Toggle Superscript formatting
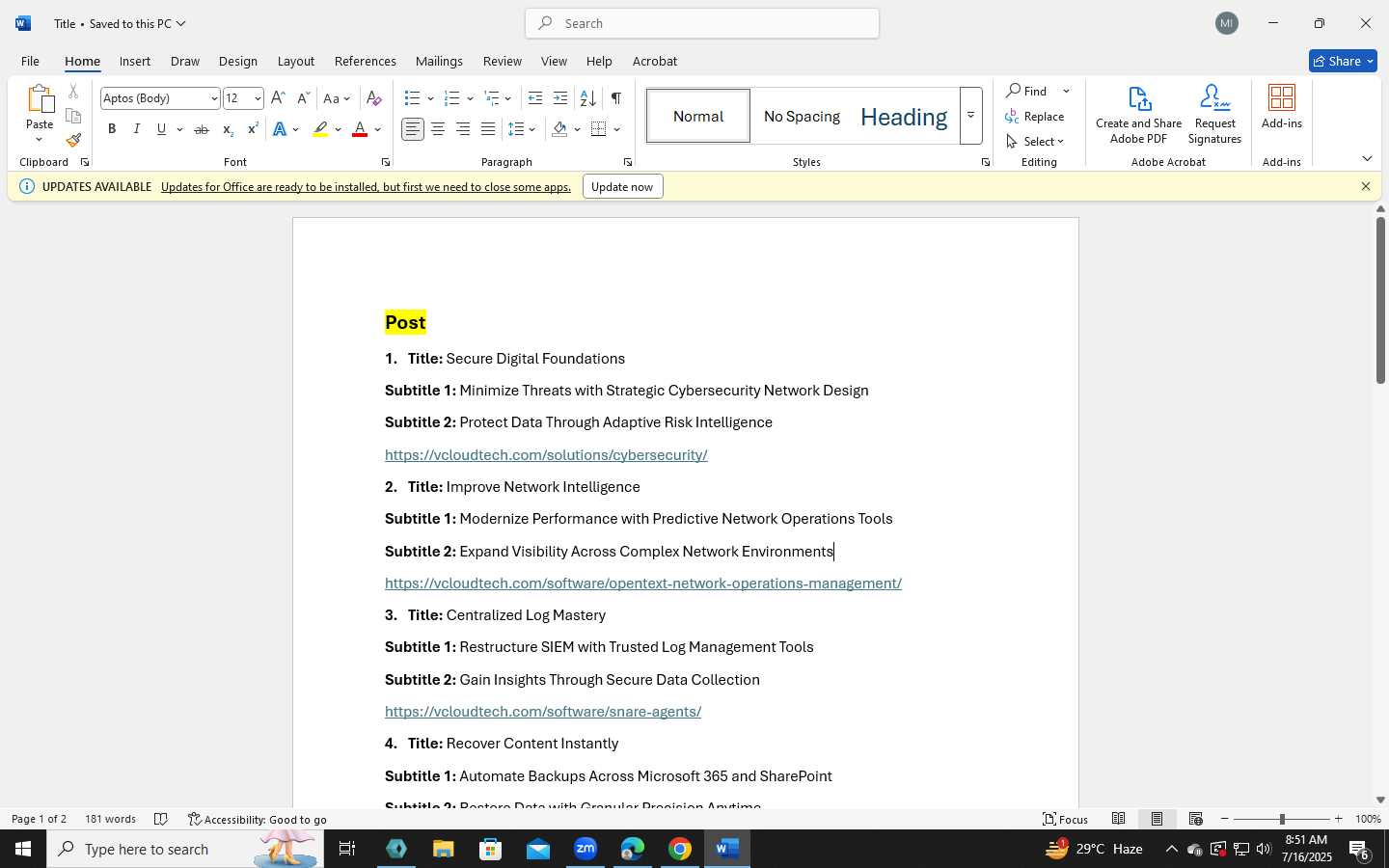This screenshot has height=868, width=1389. 253,129
